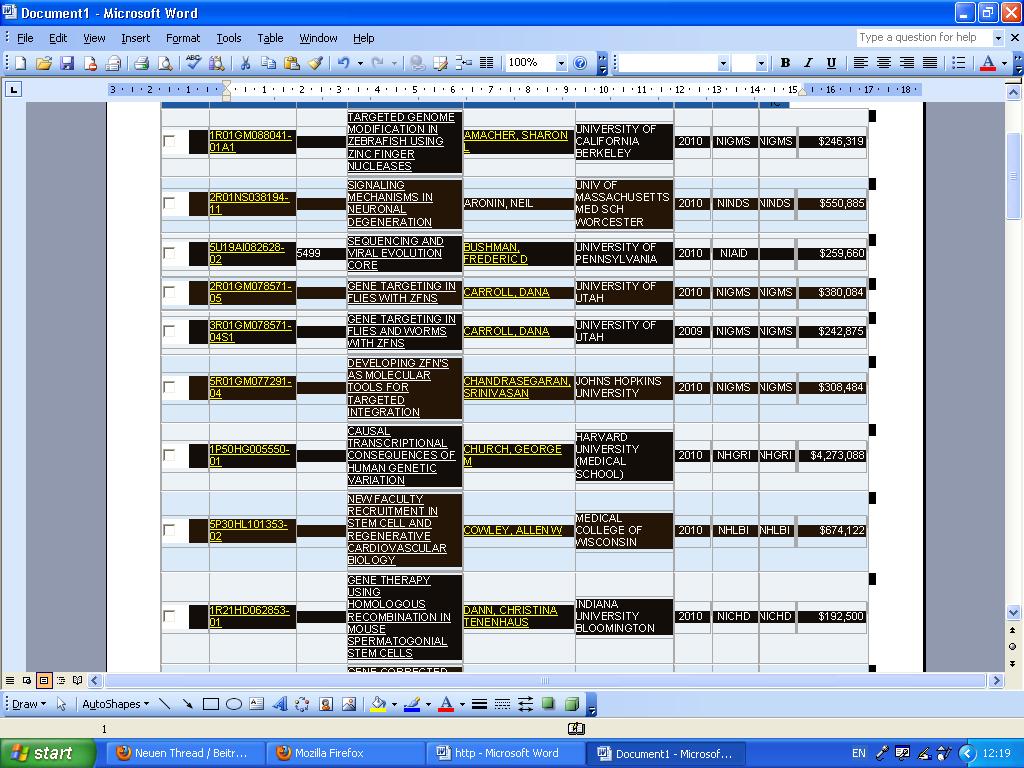Run the Spelling and Grammar check

click(x=193, y=63)
